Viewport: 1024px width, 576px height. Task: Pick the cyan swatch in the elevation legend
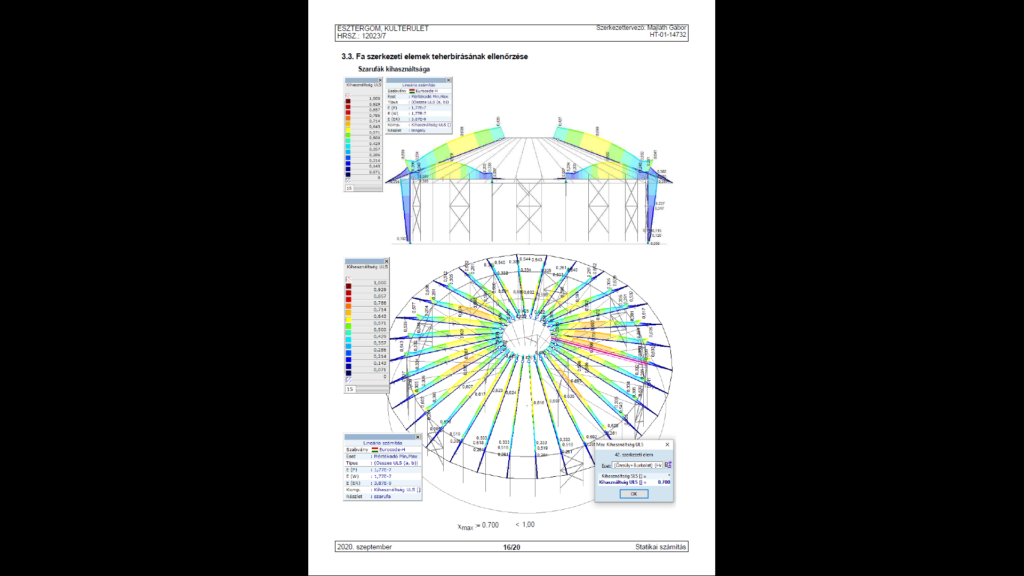pos(348,146)
